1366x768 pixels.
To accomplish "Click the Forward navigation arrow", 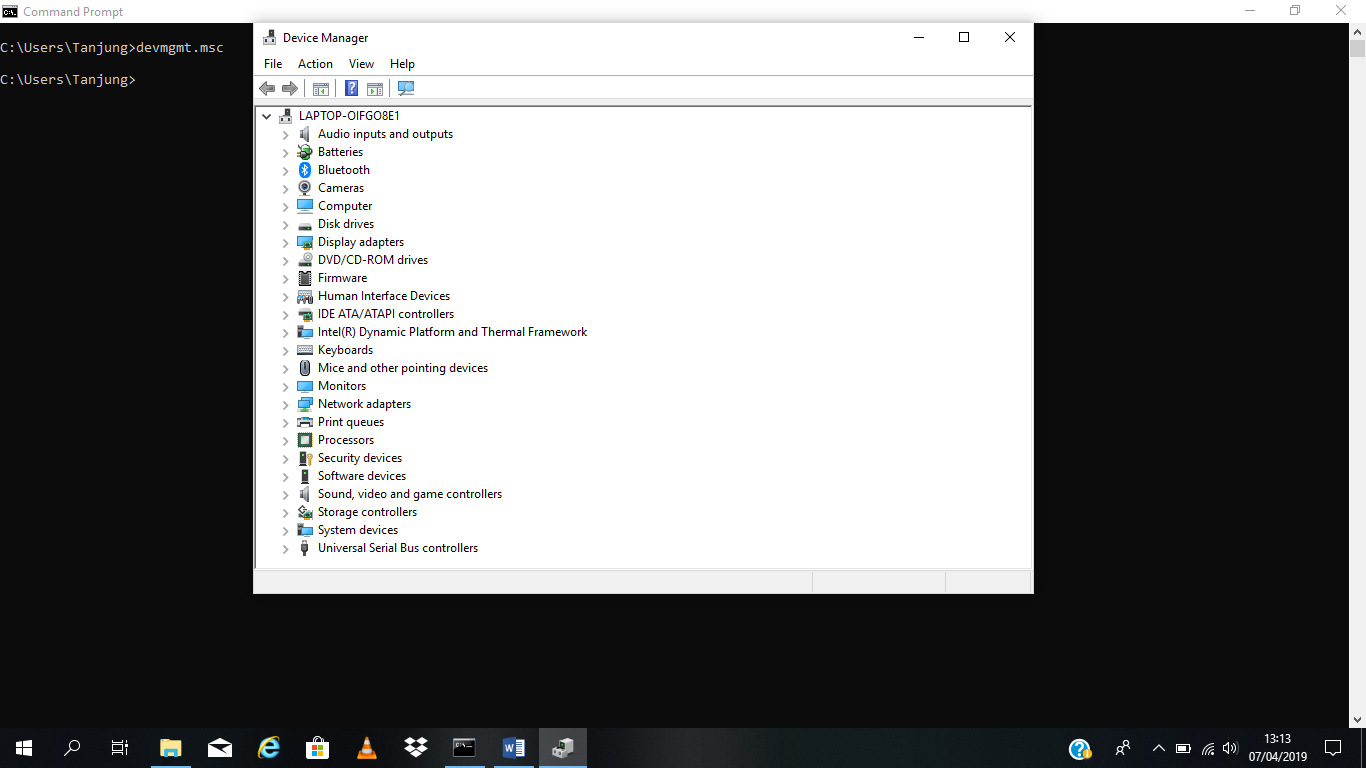I will coord(290,88).
